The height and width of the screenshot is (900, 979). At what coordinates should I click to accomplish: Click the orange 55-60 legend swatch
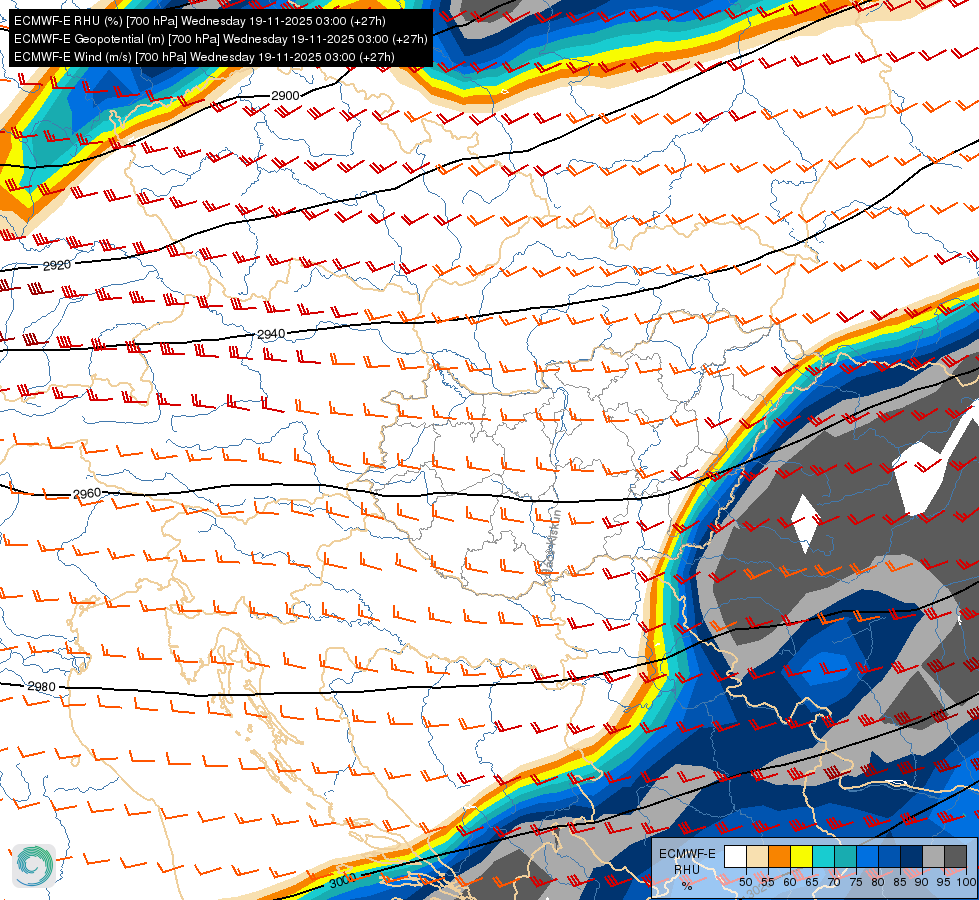(x=779, y=856)
